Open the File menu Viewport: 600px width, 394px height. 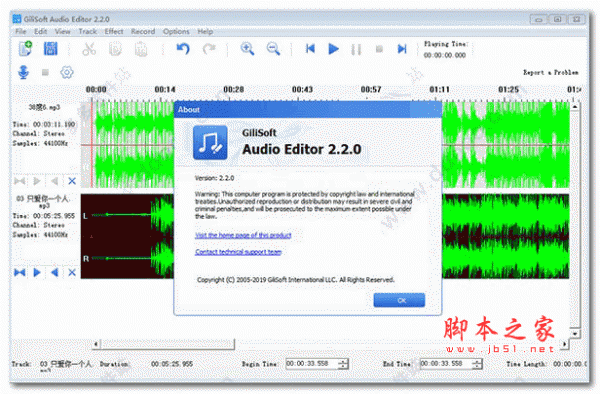point(21,31)
